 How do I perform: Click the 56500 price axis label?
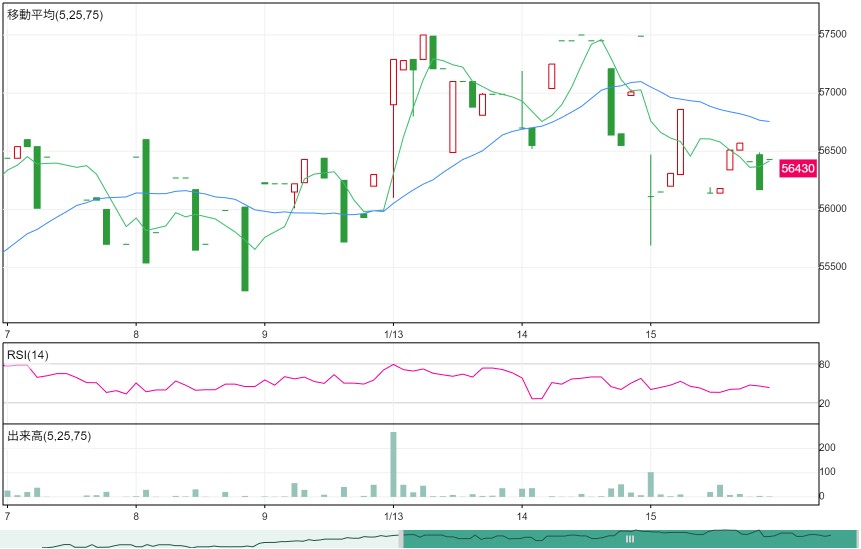[832, 150]
